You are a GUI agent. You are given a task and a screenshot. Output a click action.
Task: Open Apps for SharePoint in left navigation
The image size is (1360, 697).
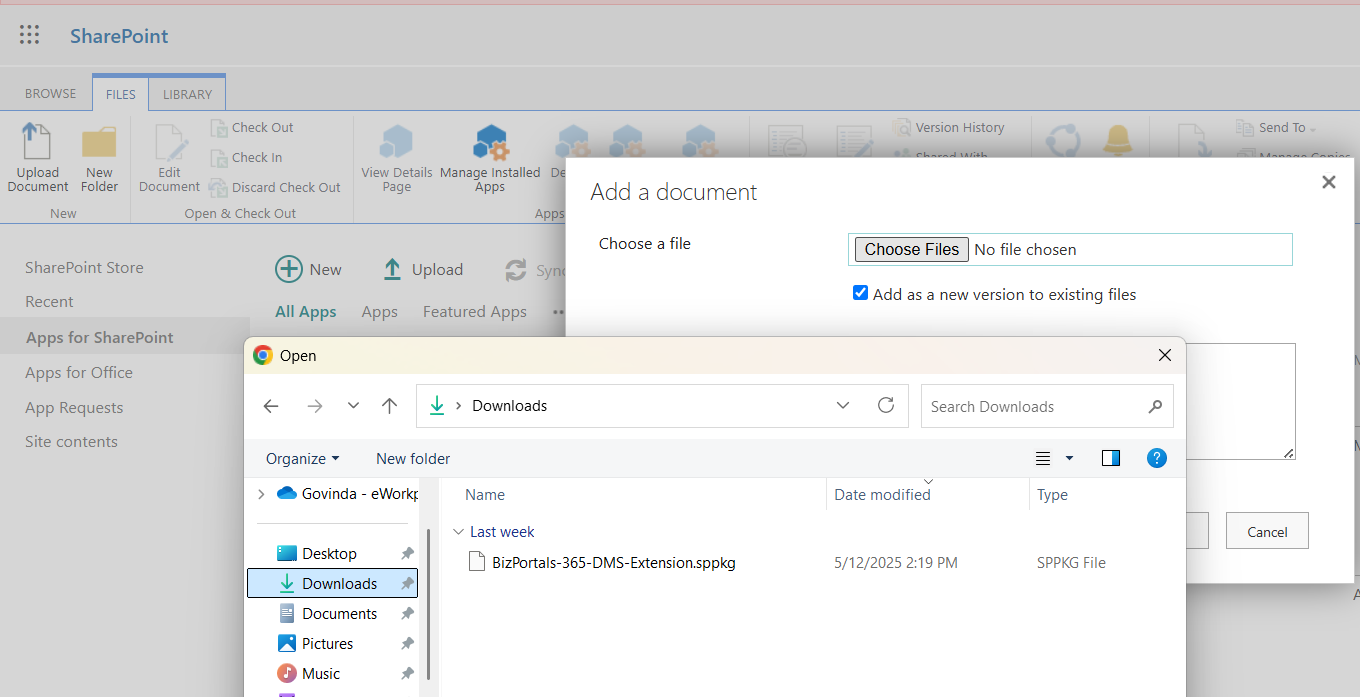click(x=100, y=338)
